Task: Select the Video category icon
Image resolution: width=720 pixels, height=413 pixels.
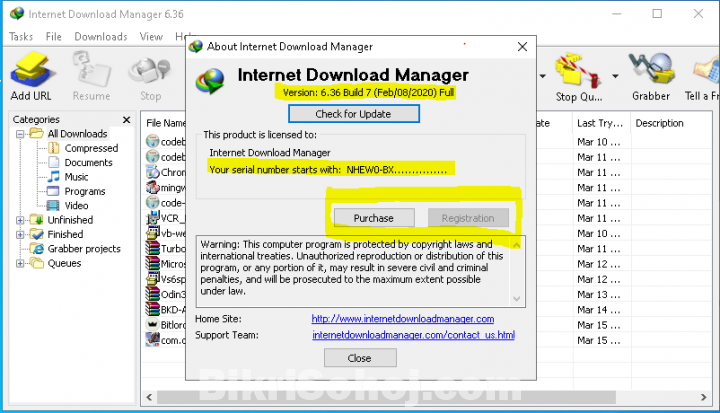Action: pos(54,205)
